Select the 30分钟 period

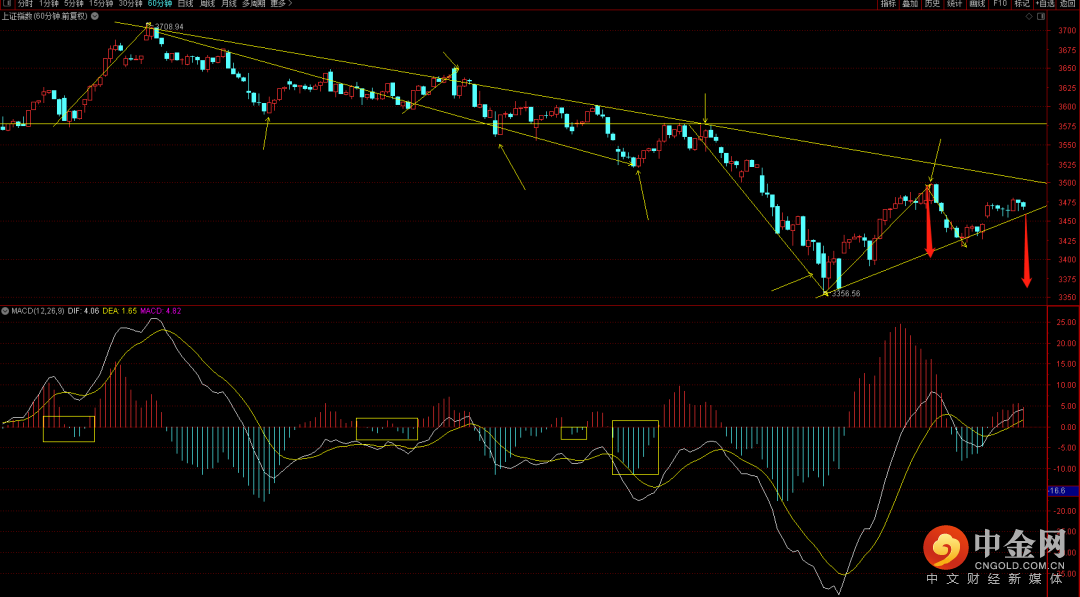tap(131, 4)
